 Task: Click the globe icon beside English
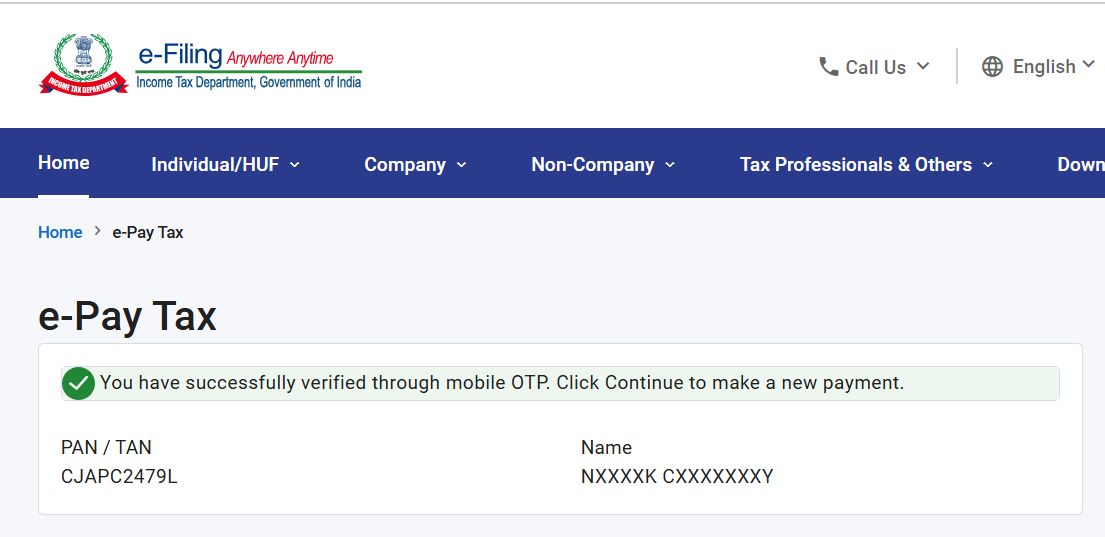pos(992,67)
